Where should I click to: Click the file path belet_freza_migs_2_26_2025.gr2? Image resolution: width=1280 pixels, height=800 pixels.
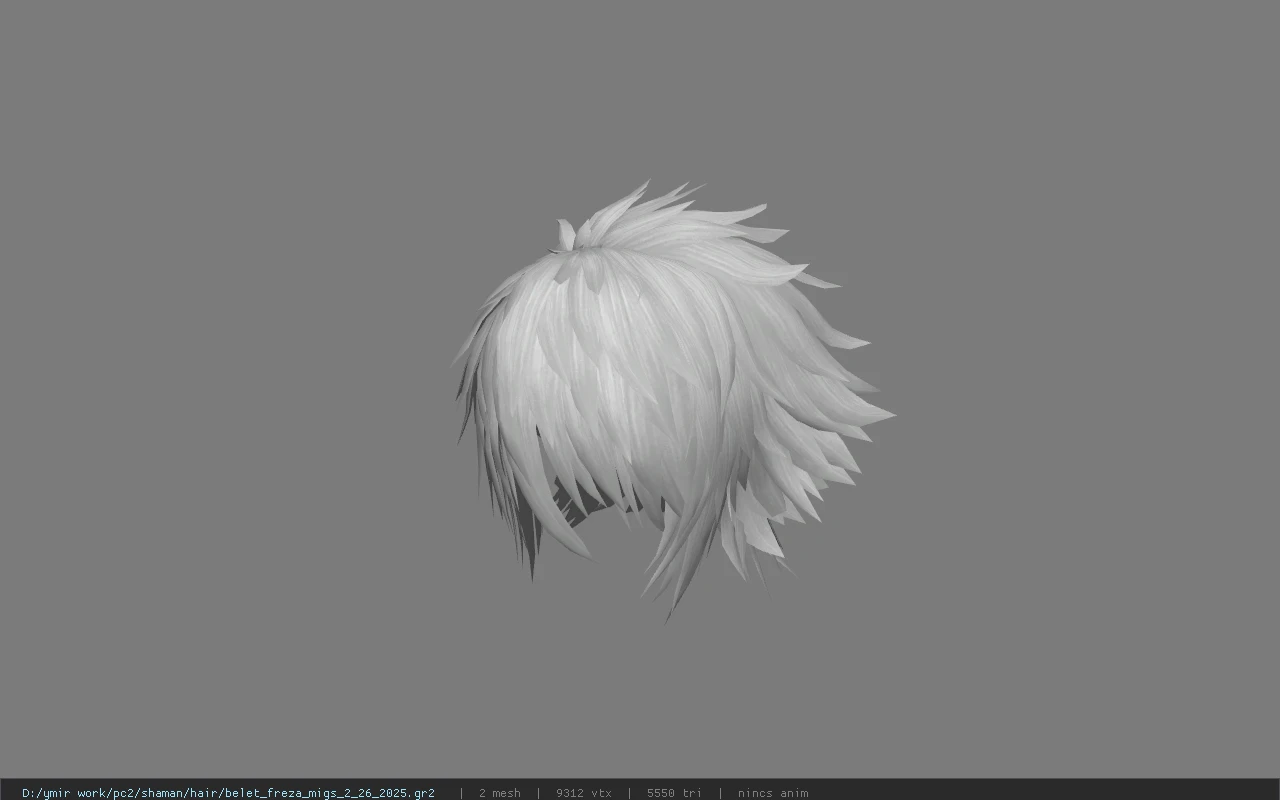coord(228,793)
